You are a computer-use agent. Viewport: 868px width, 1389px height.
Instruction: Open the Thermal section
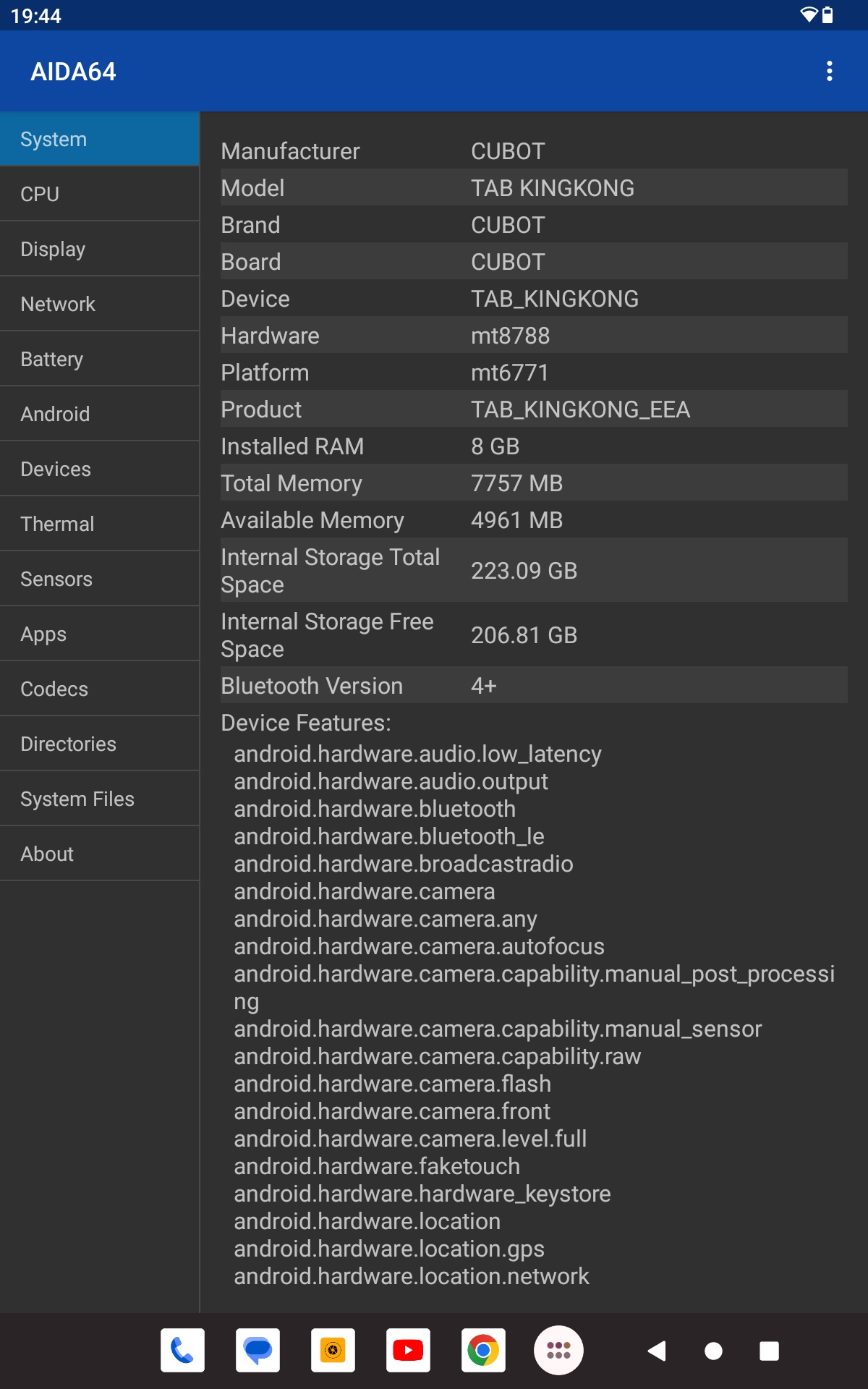(100, 524)
